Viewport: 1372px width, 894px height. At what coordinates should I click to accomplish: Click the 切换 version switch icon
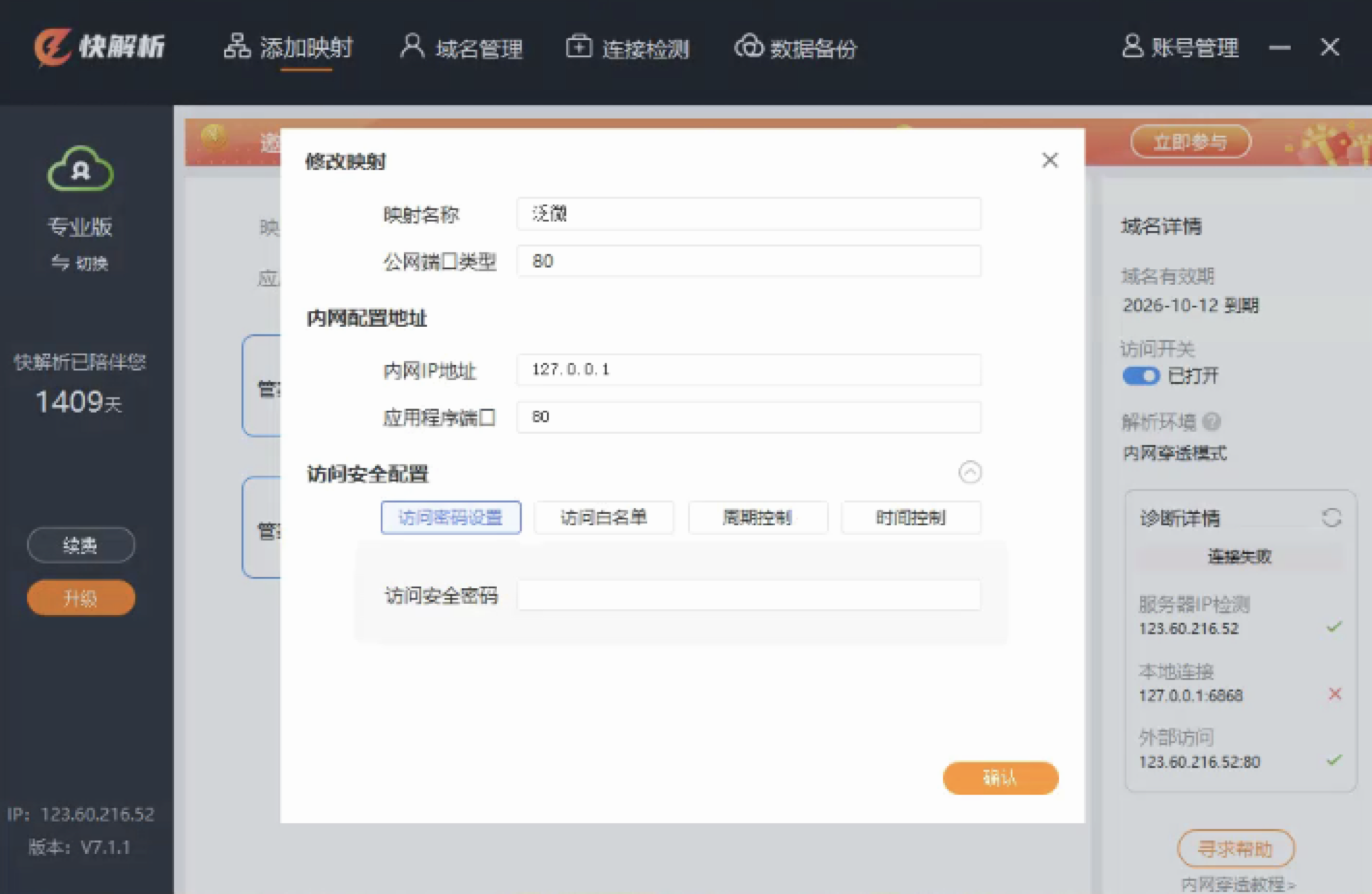click(x=61, y=263)
